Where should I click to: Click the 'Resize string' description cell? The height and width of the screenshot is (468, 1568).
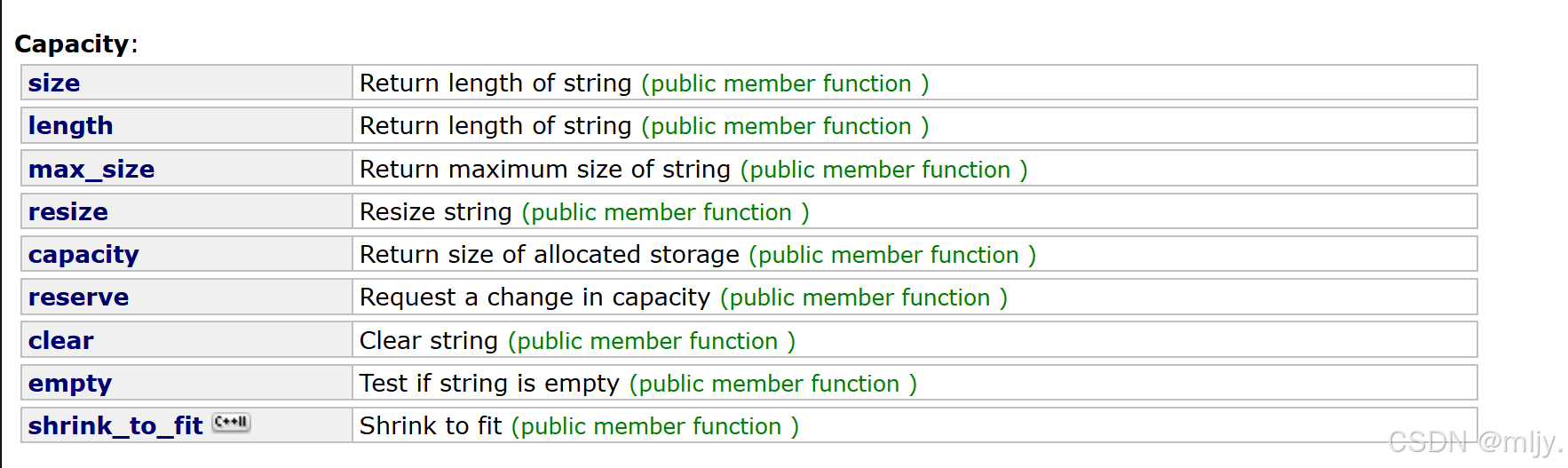click(915, 211)
